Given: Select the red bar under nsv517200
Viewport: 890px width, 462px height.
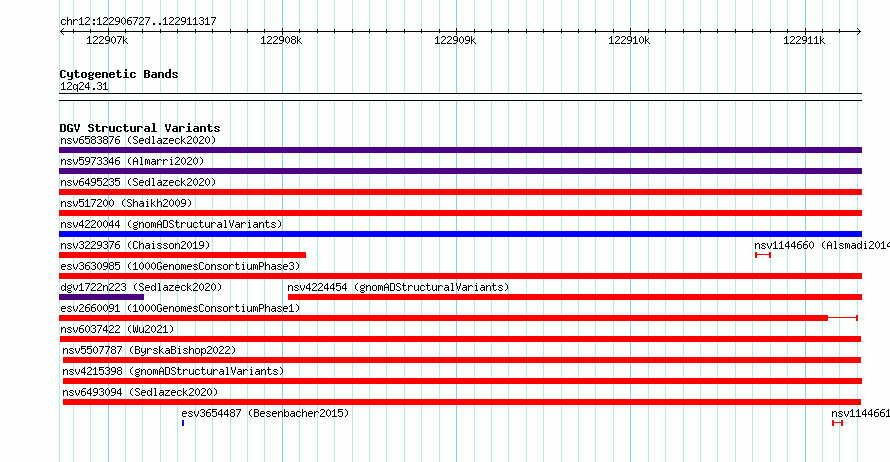Looking at the screenshot, I should 460,213.
